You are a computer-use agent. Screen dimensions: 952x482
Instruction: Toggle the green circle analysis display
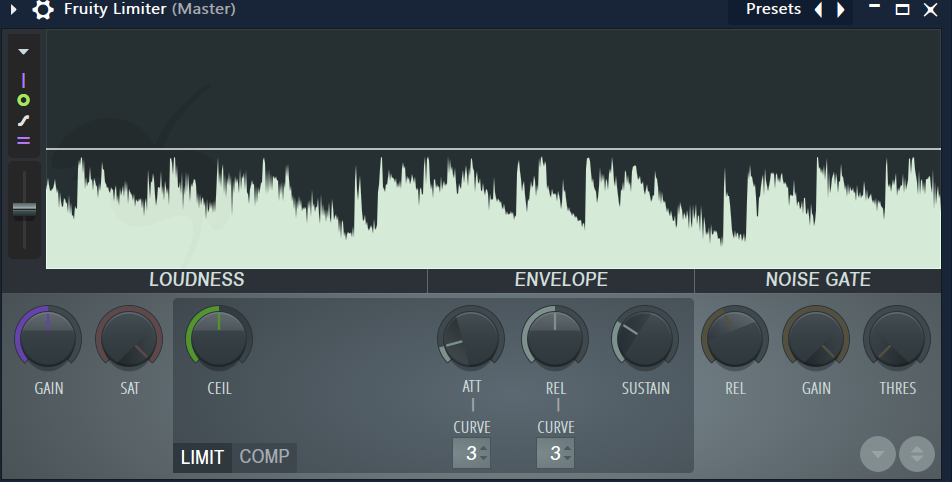click(x=24, y=100)
